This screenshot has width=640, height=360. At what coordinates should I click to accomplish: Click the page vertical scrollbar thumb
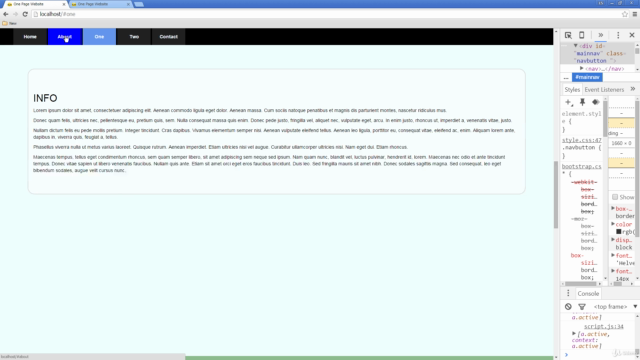[x=556, y=195]
